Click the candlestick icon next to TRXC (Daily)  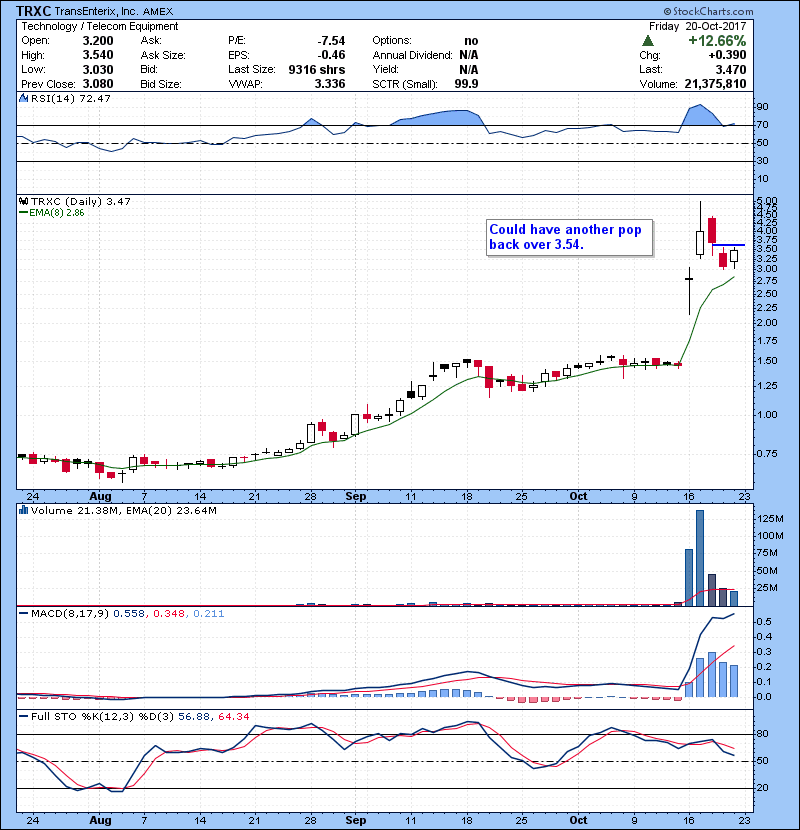[23, 201]
